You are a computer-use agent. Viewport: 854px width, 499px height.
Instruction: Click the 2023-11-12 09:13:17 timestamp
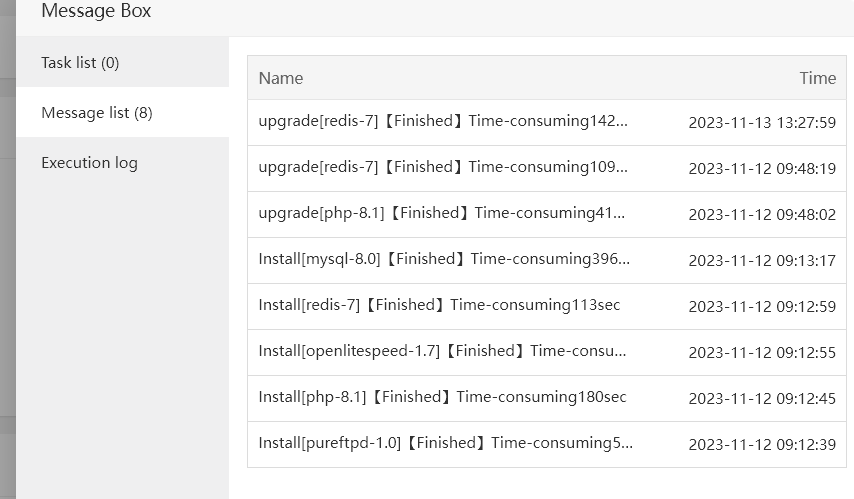coord(762,261)
